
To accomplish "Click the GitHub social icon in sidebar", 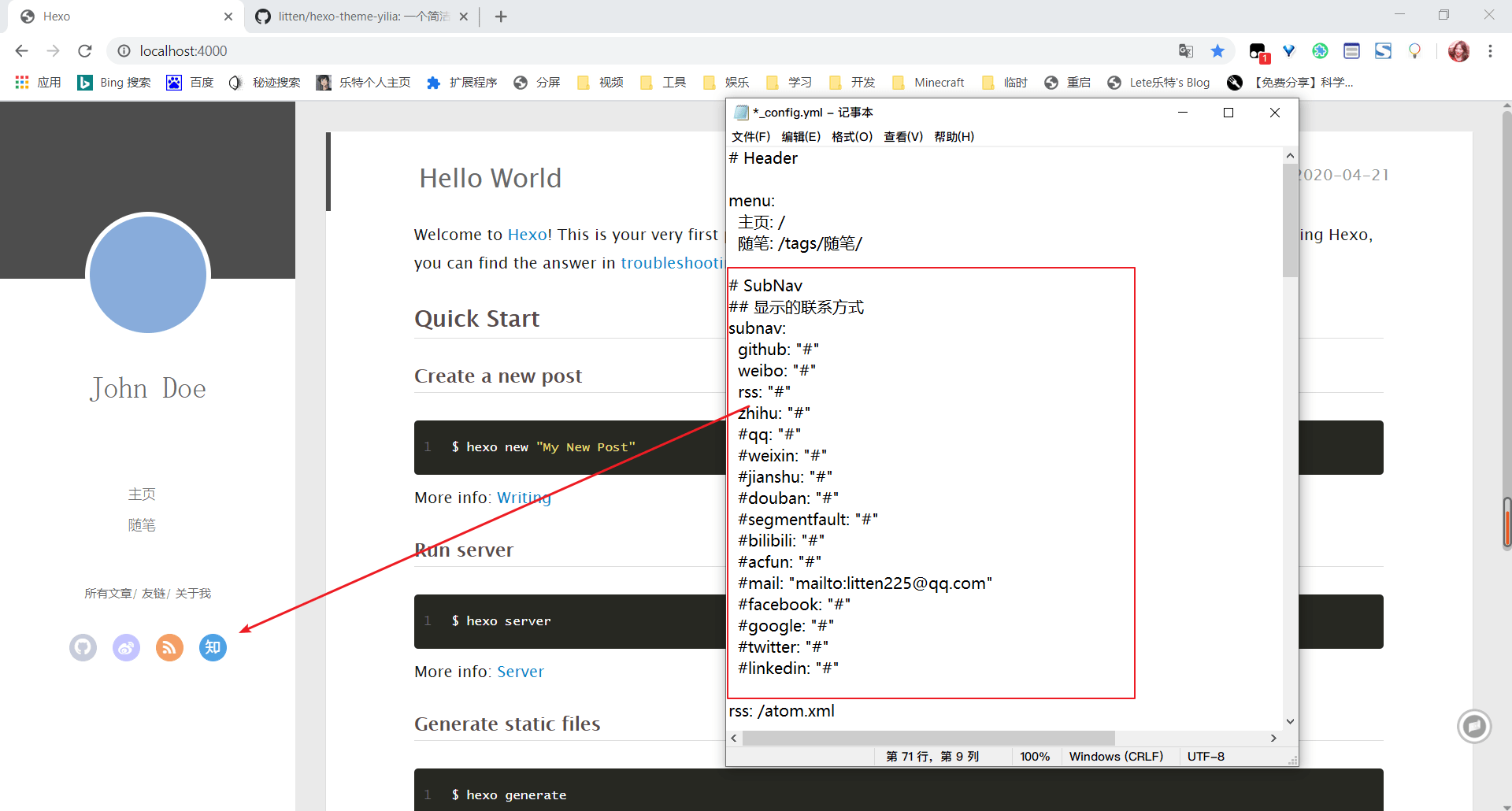I will [83, 647].
